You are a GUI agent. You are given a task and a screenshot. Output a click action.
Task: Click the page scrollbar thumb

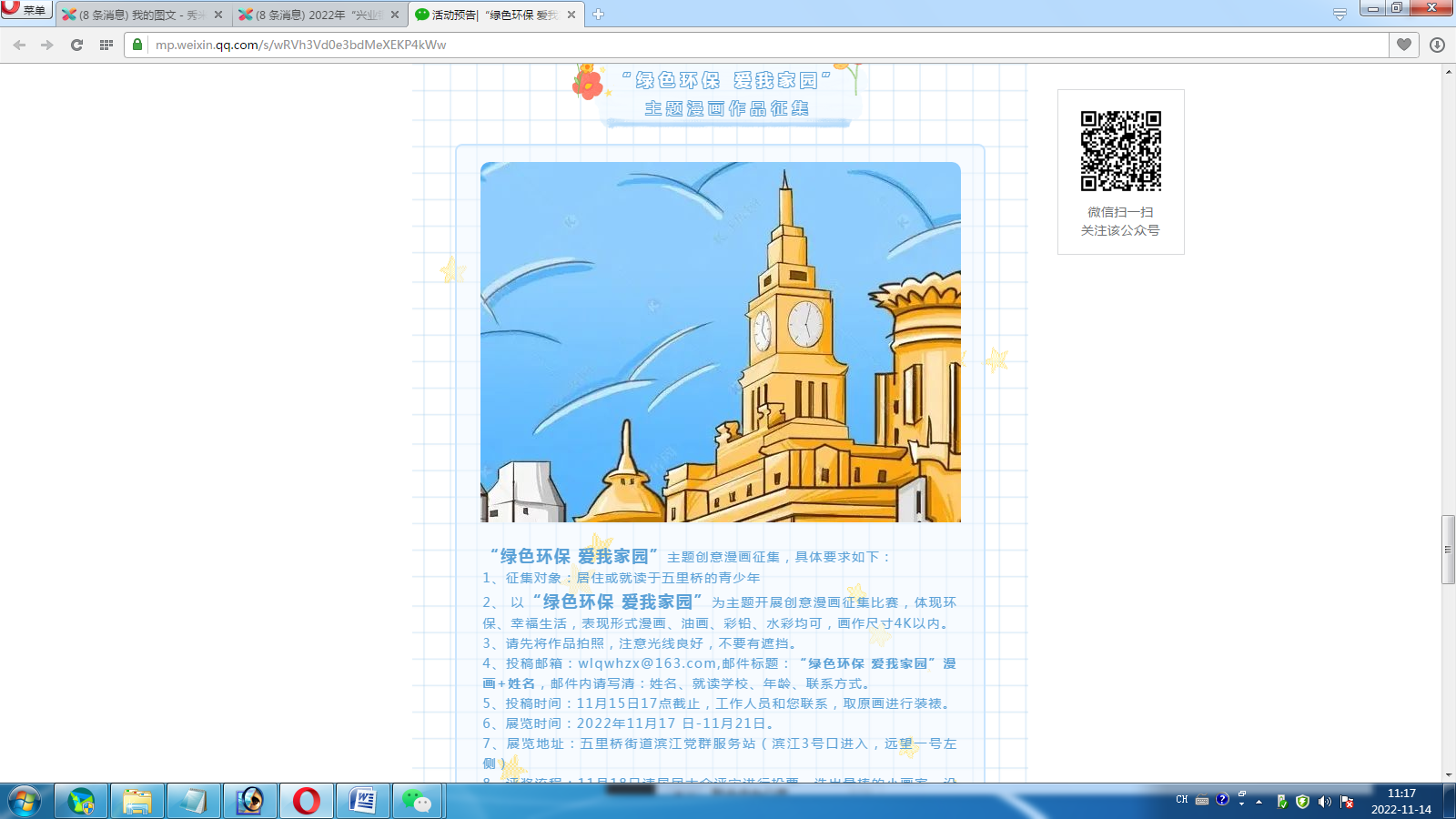(x=1448, y=550)
